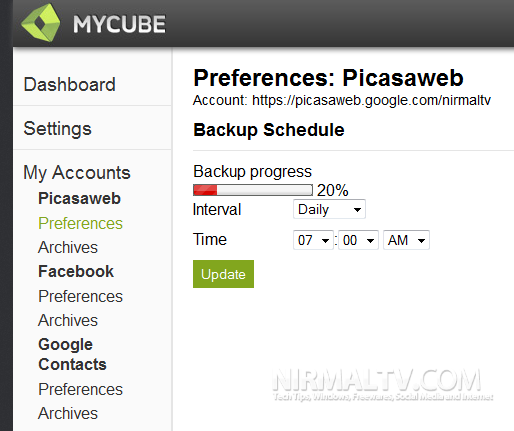Expand the minutes dropdown showing 00
The height and width of the screenshot is (431, 514).
coord(358,240)
